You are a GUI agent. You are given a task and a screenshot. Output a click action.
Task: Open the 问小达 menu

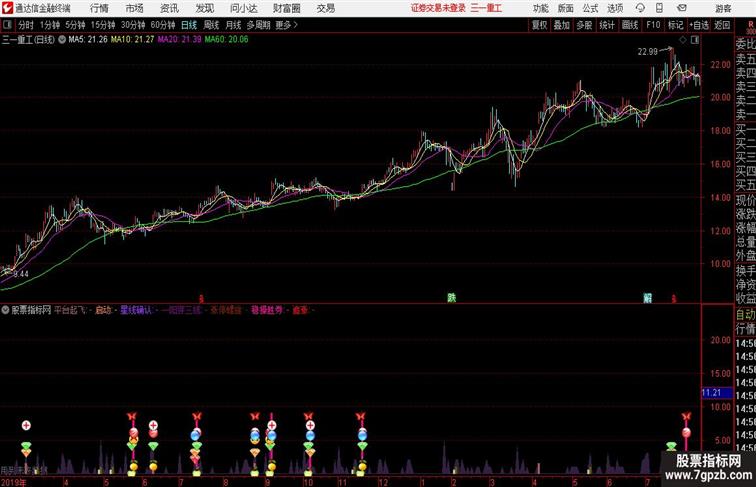point(243,8)
